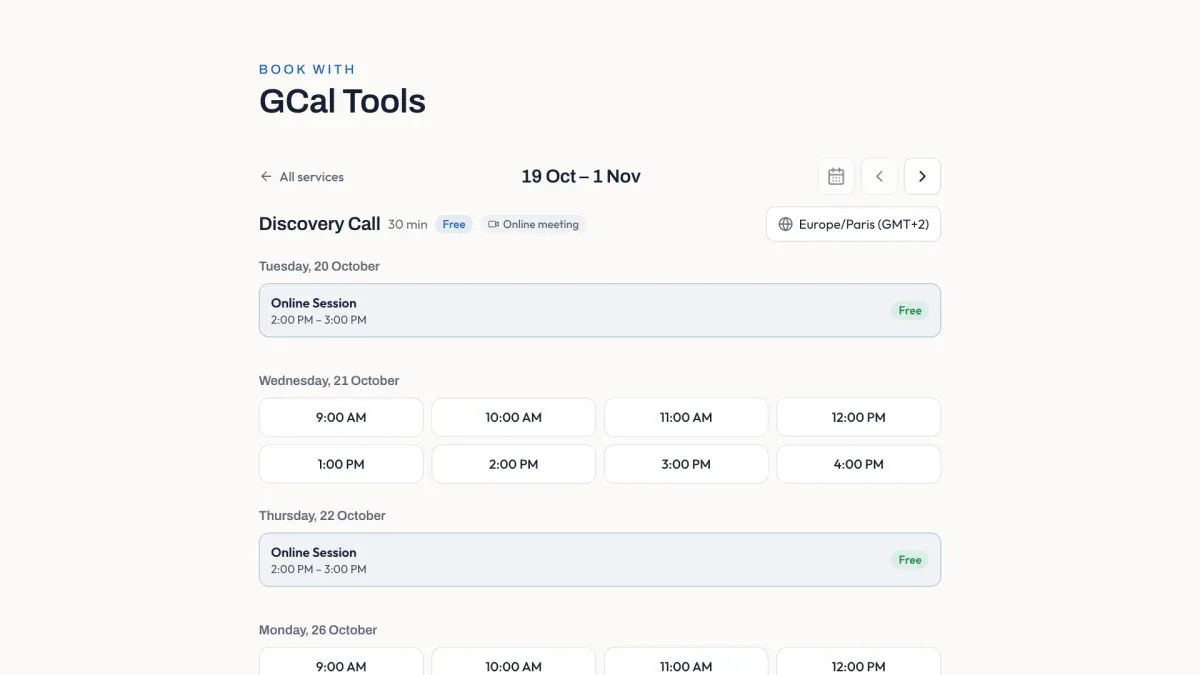Screen dimensions: 1200x675
Task: Open the Europe/Paris (GMT+2) timezone dropdown
Action: point(853,224)
